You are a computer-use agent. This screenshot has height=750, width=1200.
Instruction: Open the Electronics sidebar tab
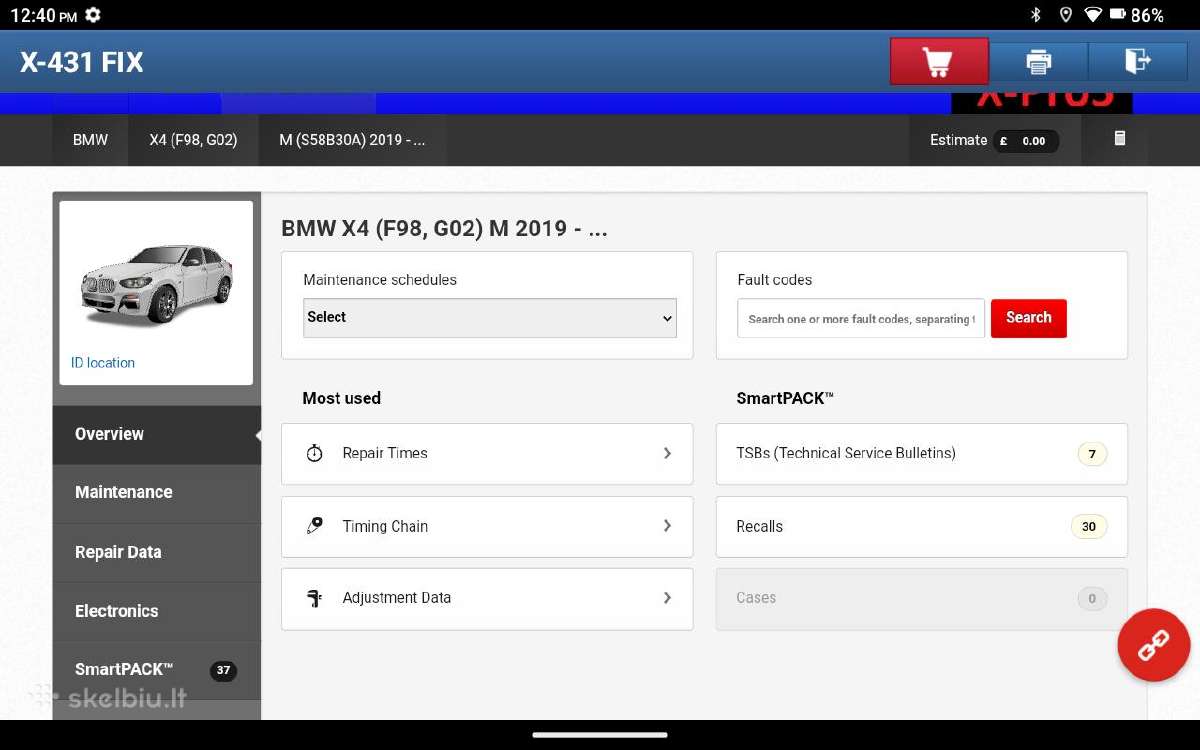pyautogui.click(x=157, y=611)
